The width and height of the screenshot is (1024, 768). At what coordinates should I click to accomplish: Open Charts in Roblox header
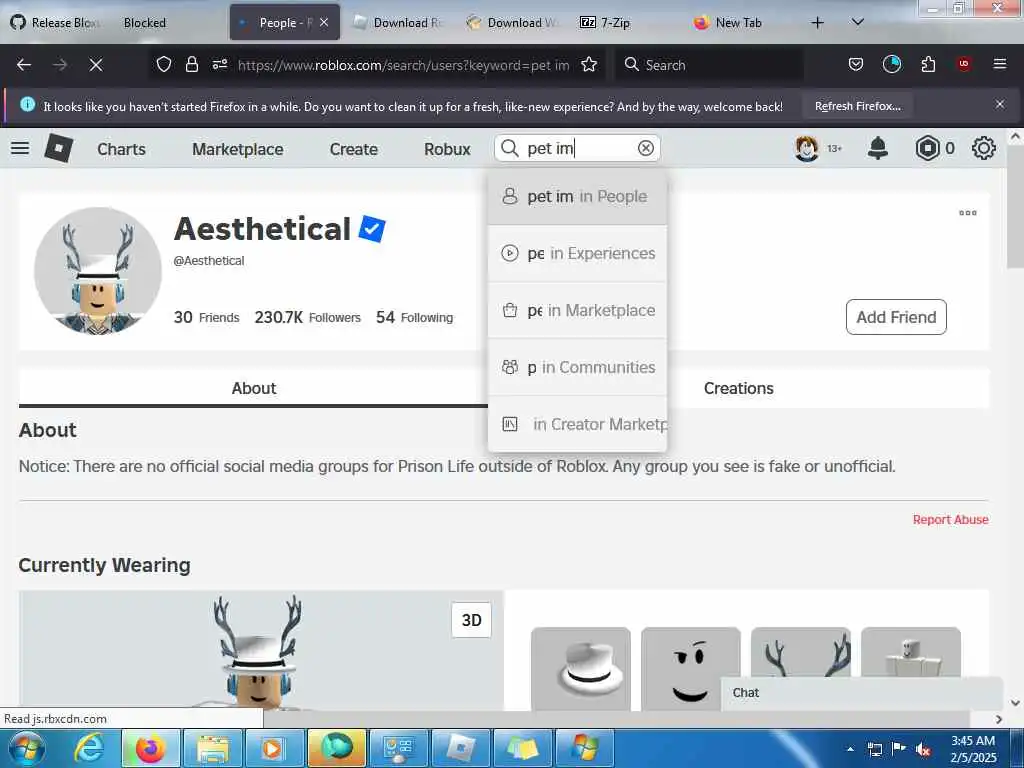121,149
